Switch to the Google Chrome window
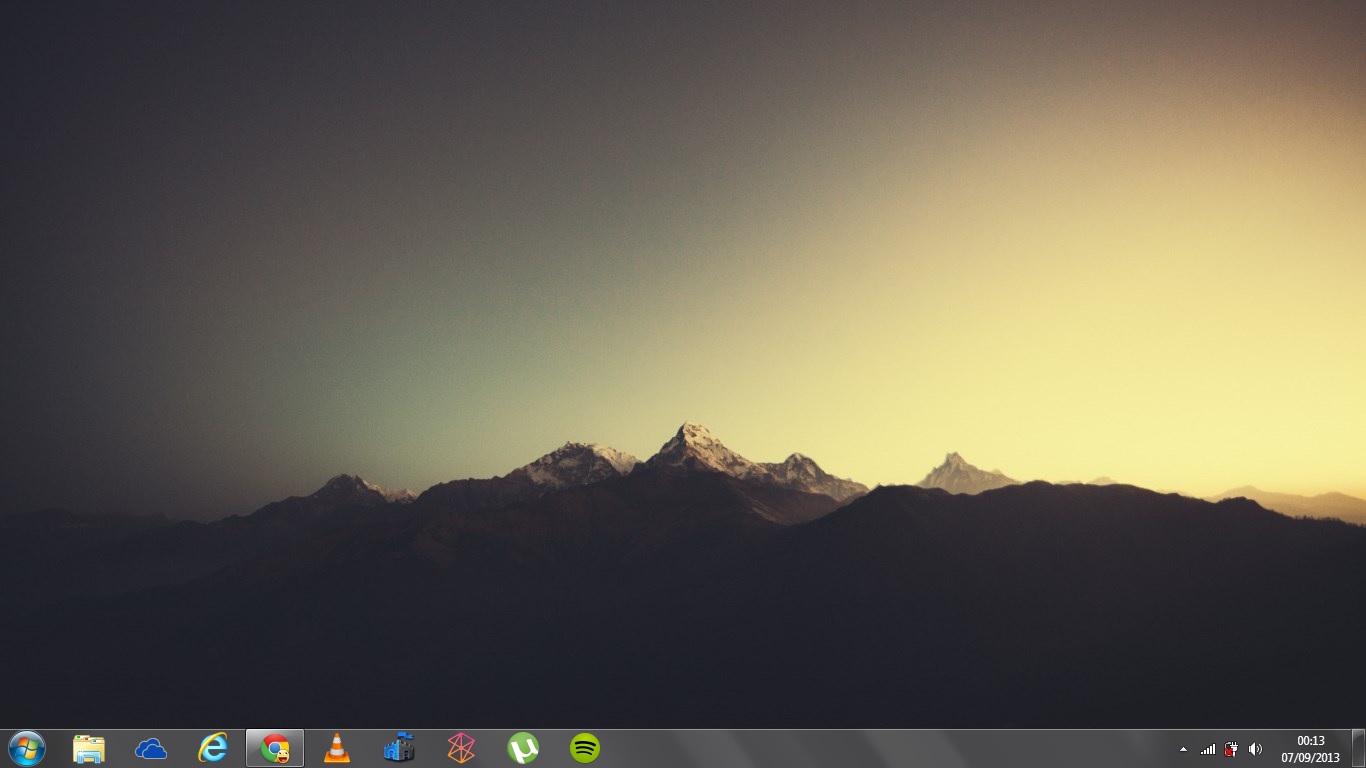The width and height of the screenshot is (1366, 768). pos(275,748)
